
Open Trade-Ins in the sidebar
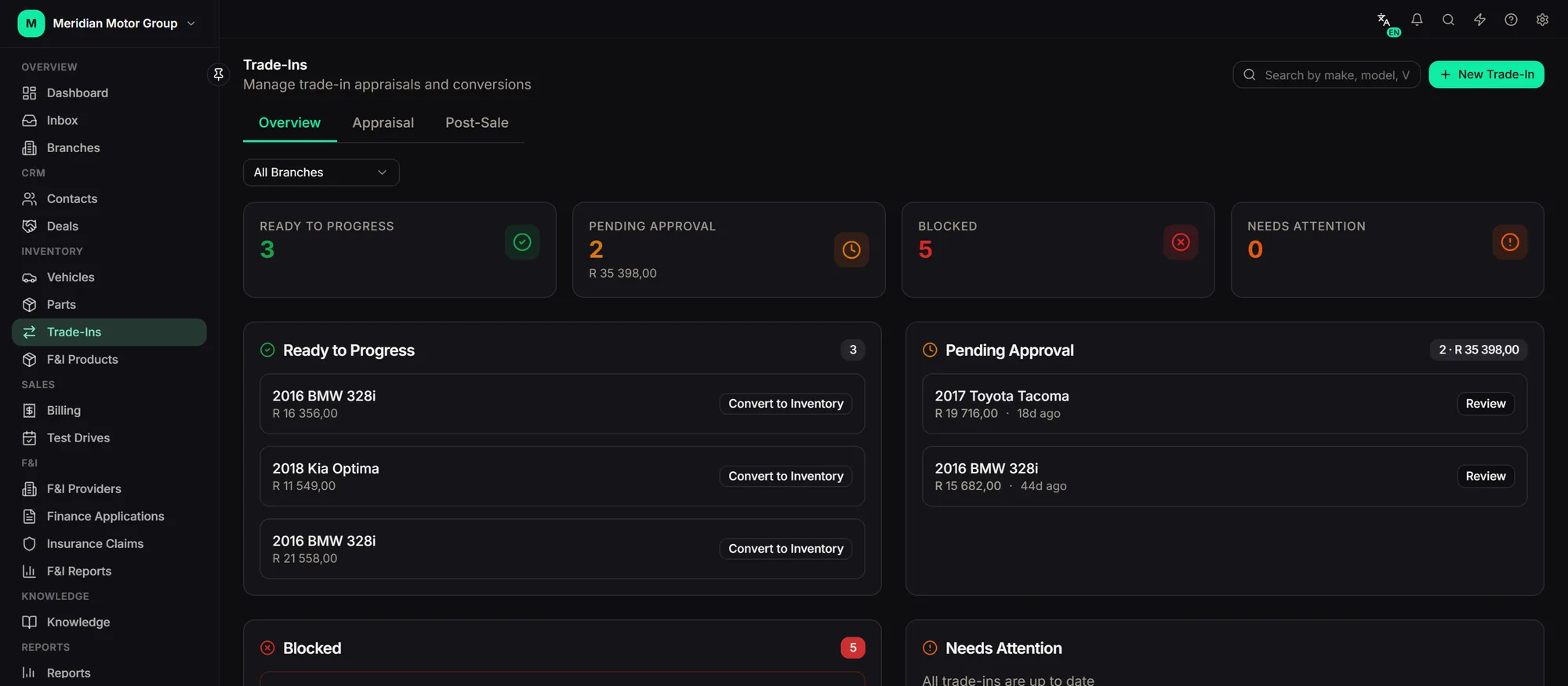pyautogui.click(x=109, y=332)
